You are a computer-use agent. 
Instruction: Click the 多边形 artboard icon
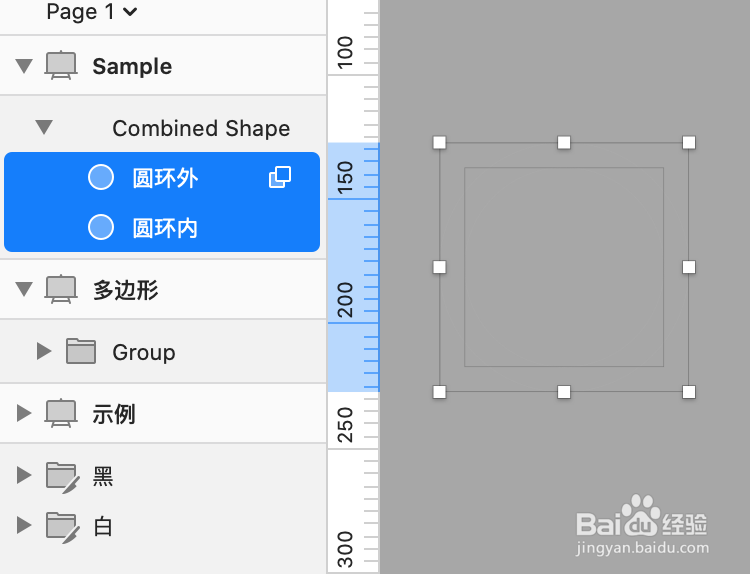pos(61,289)
